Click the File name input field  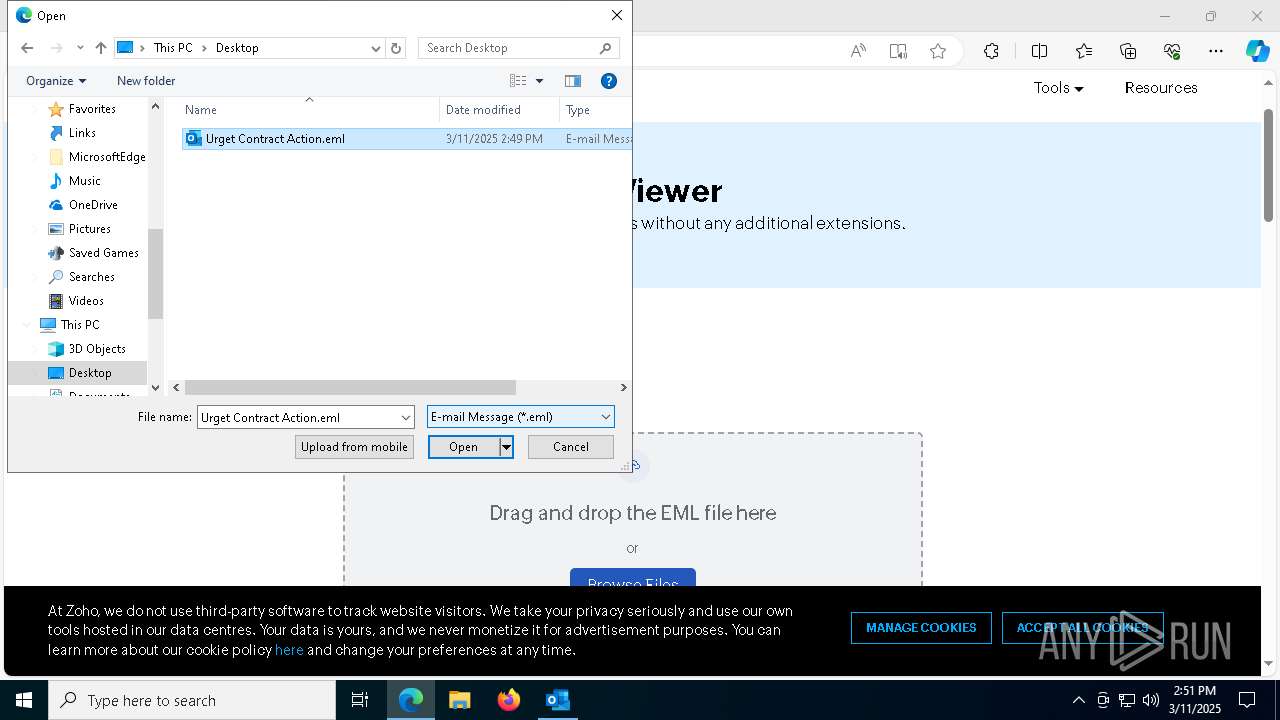click(297, 417)
